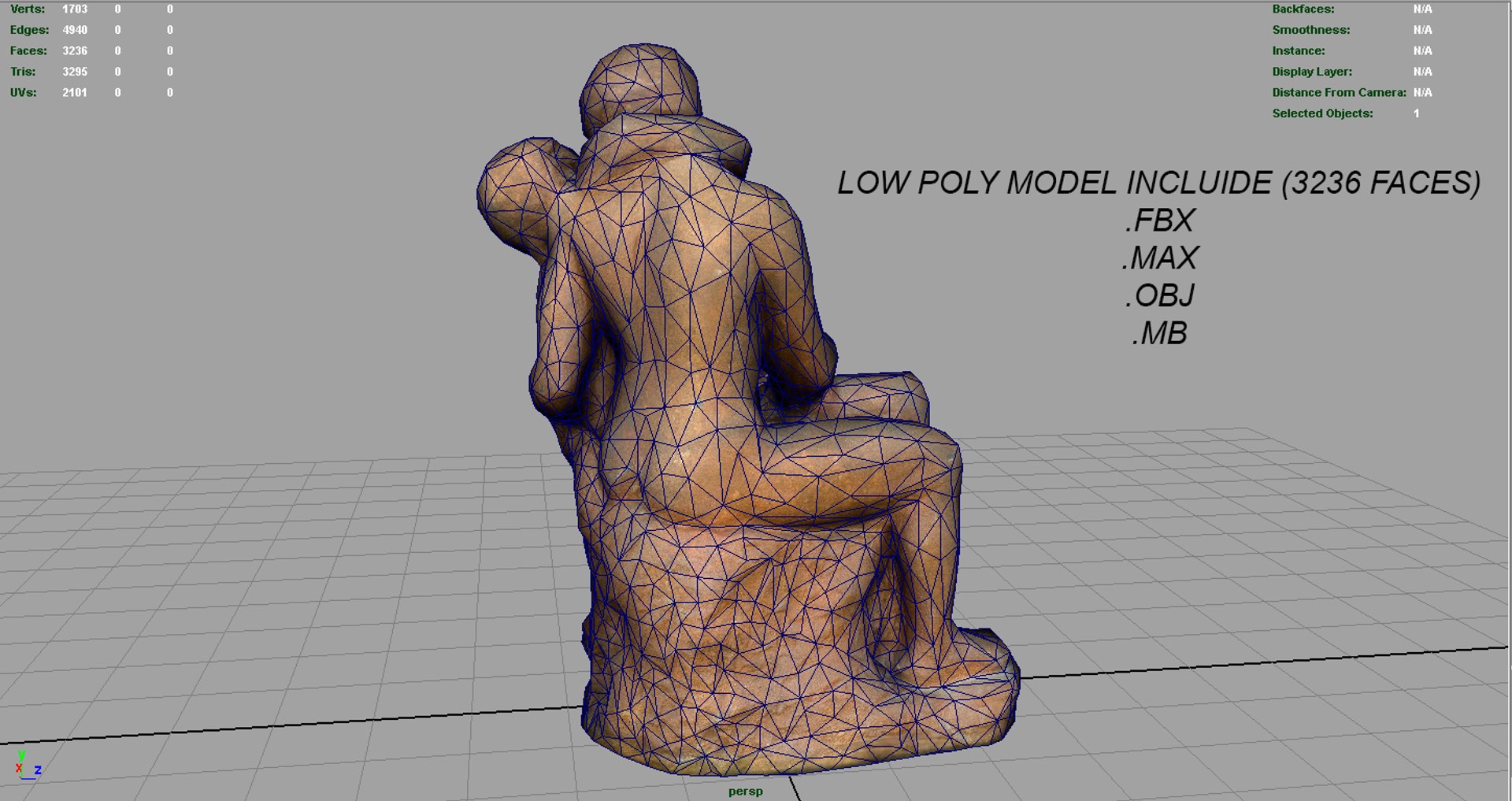Image resolution: width=1512 pixels, height=801 pixels.
Task: Click the .MB format text
Action: click(1159, 334)
